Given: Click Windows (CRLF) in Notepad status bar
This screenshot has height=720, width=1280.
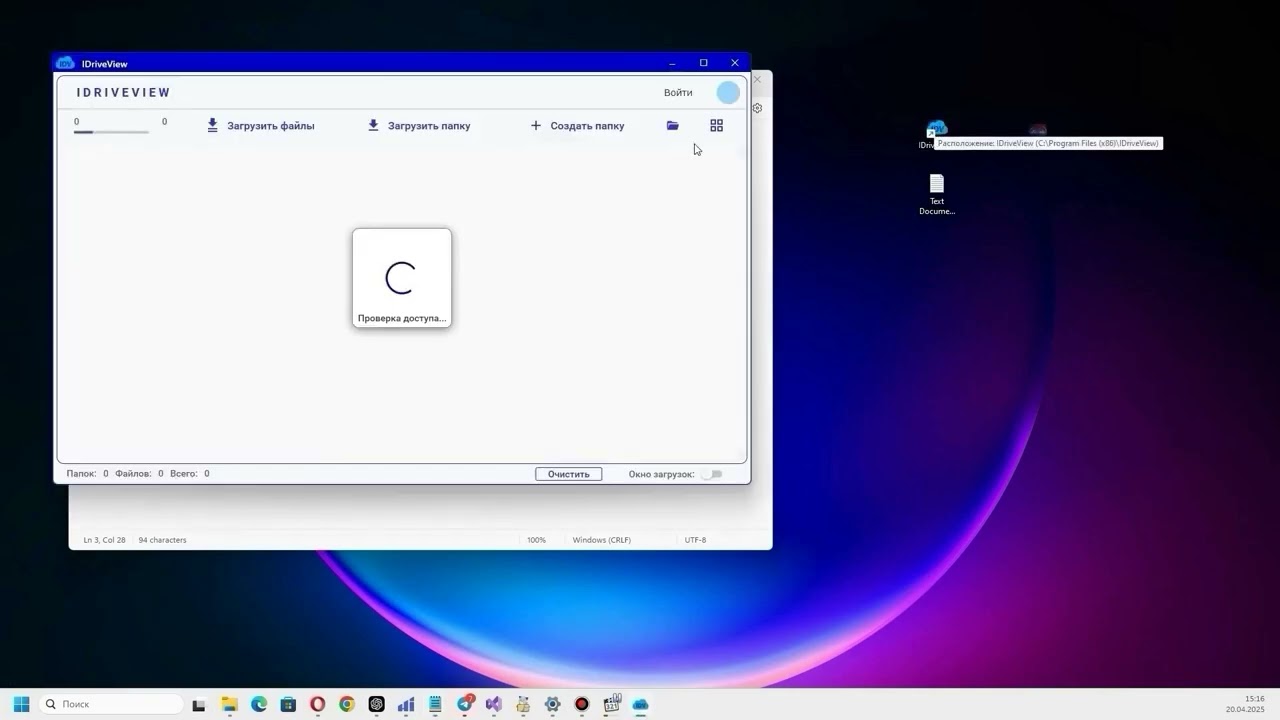Looking at the screenshot, I should (x=601, y=540).
